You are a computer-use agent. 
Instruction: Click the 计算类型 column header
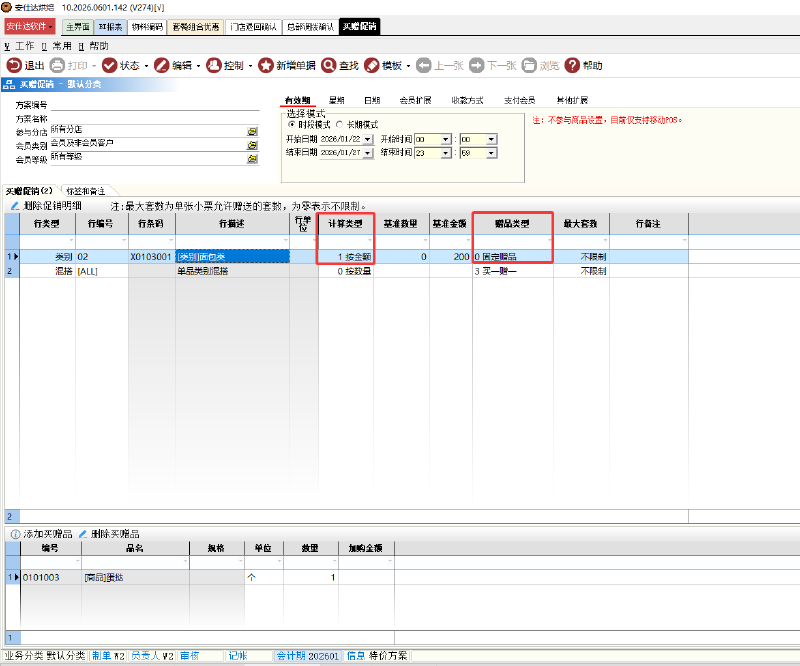[x=345, y=224]
